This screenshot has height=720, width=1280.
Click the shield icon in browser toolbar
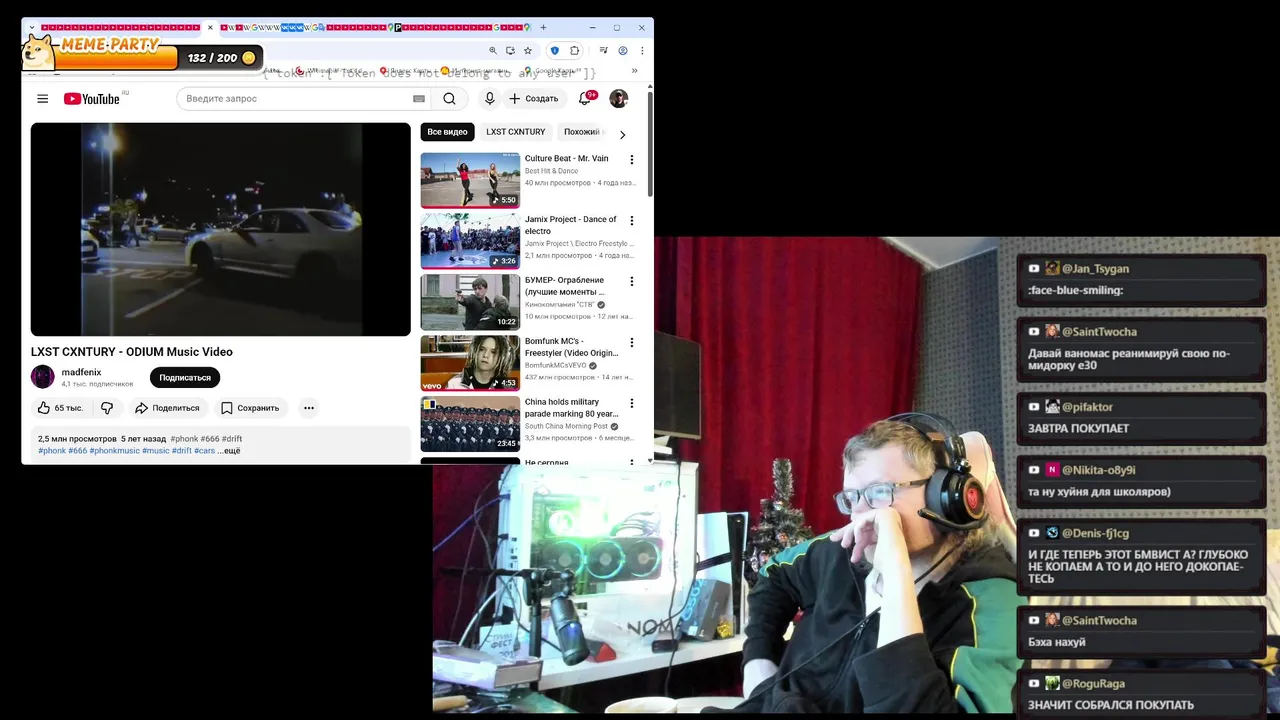click(x=555, y=51)
